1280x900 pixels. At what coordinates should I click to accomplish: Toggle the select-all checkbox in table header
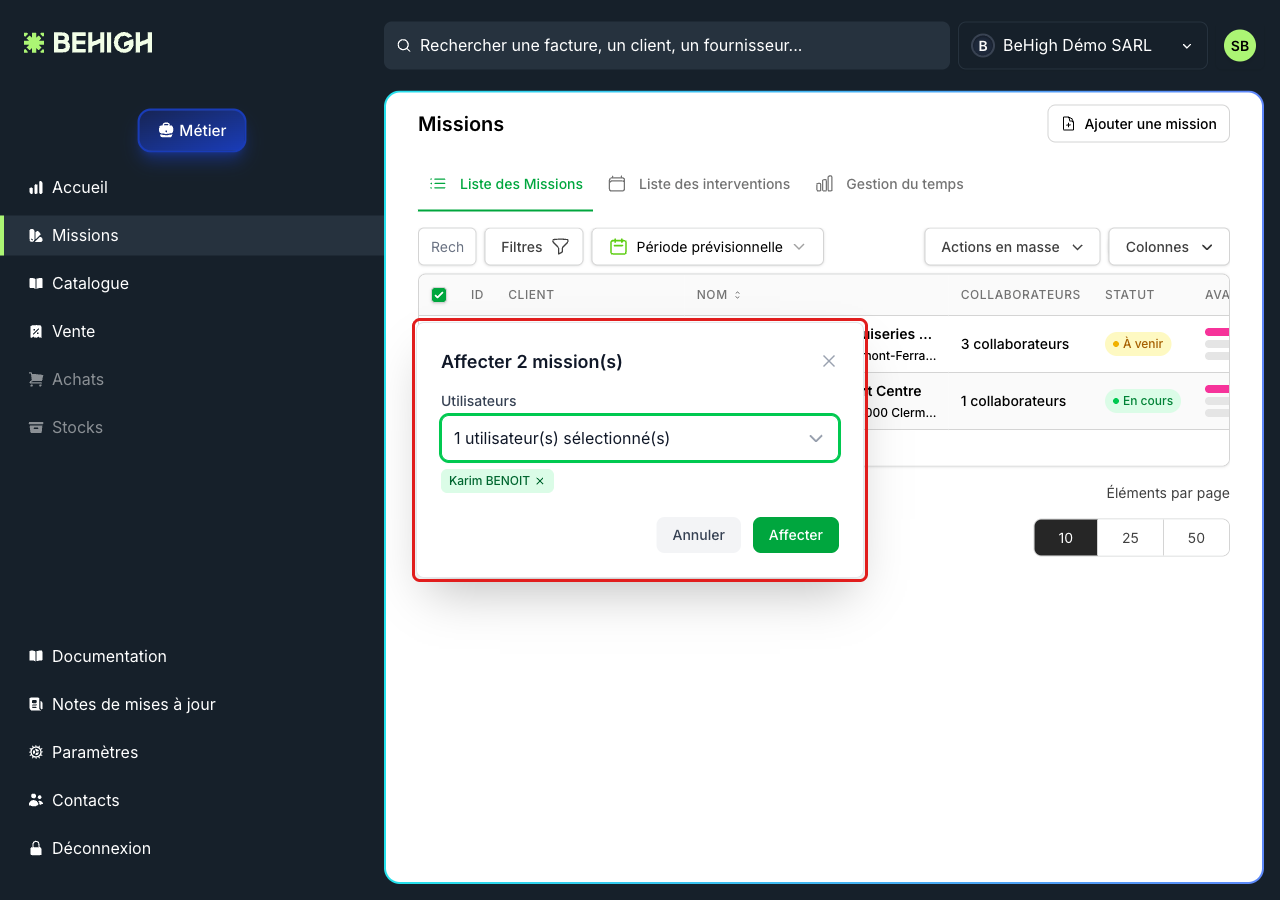pyautogui.click(x=439, y=295)
